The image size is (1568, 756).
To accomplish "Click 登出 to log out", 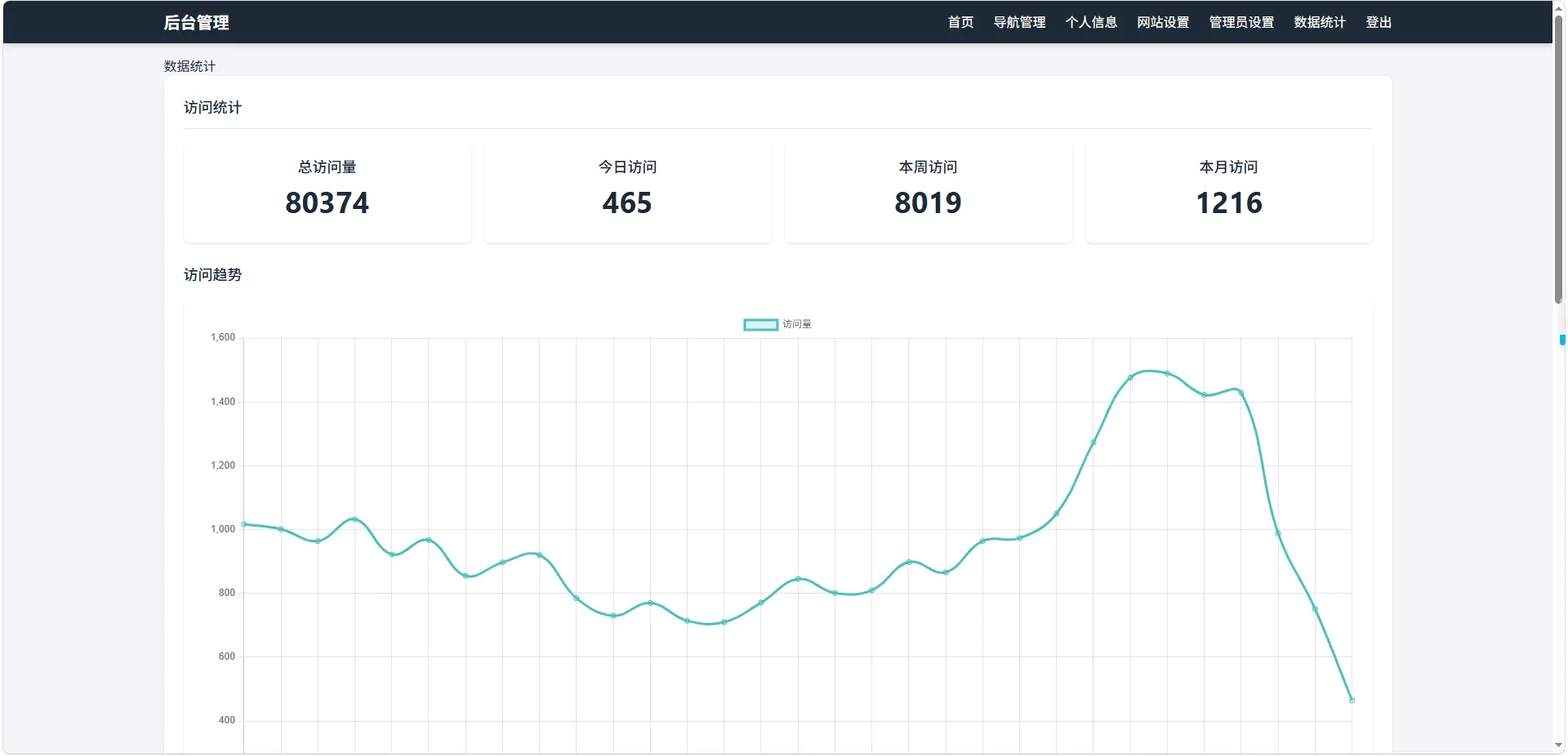I will [1379, 22].
